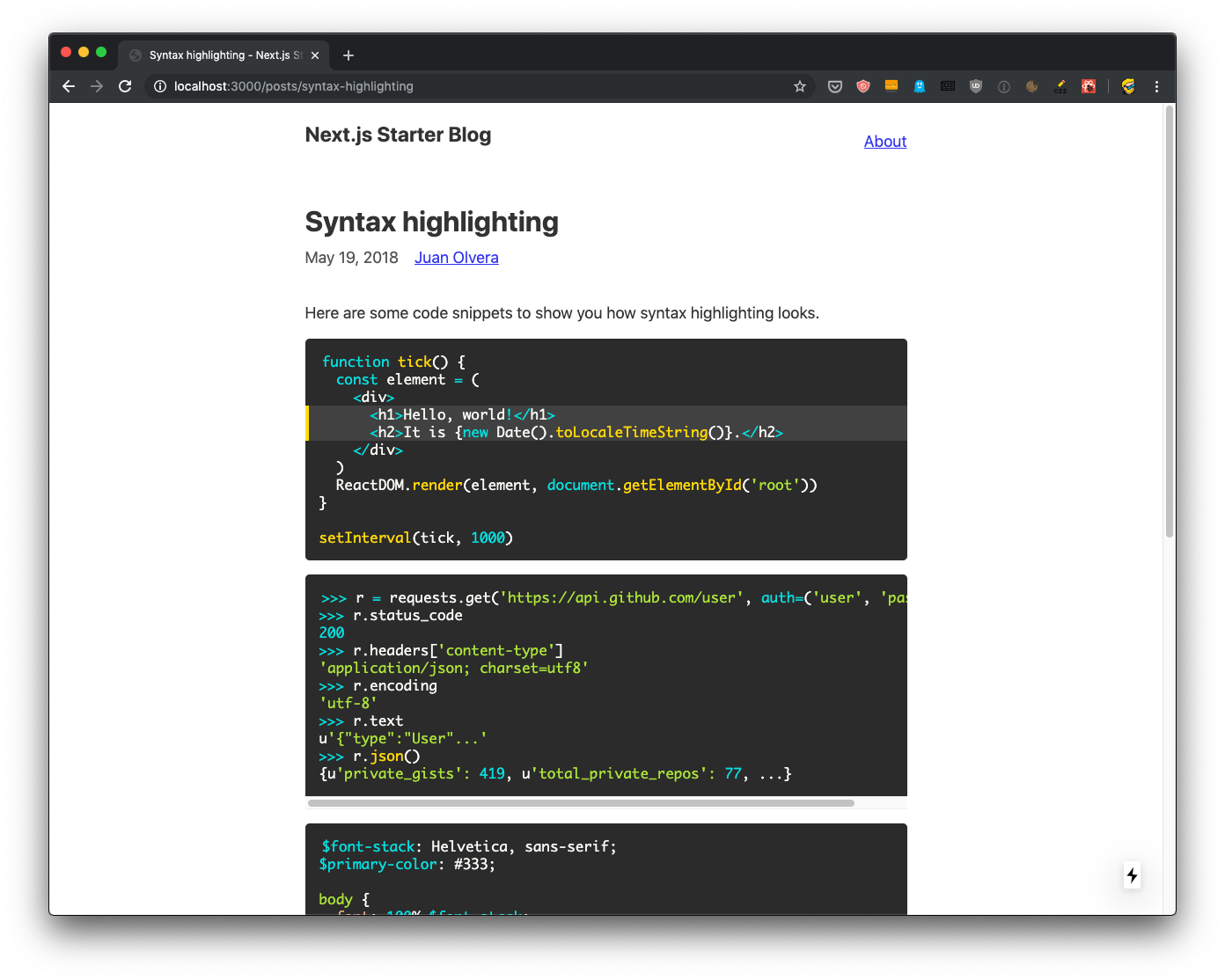Open the CSS pencil extension
Viewport: 1225px width, 980px height.
tap(1061, 86)
